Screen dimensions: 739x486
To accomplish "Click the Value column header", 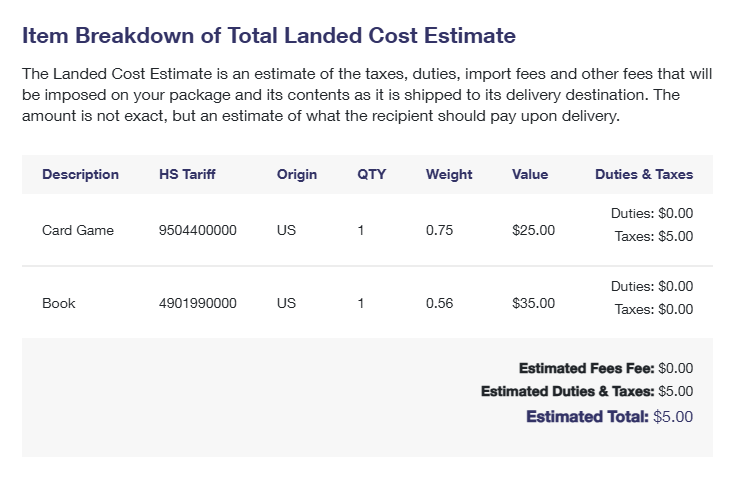I will (x=530, y=174).
